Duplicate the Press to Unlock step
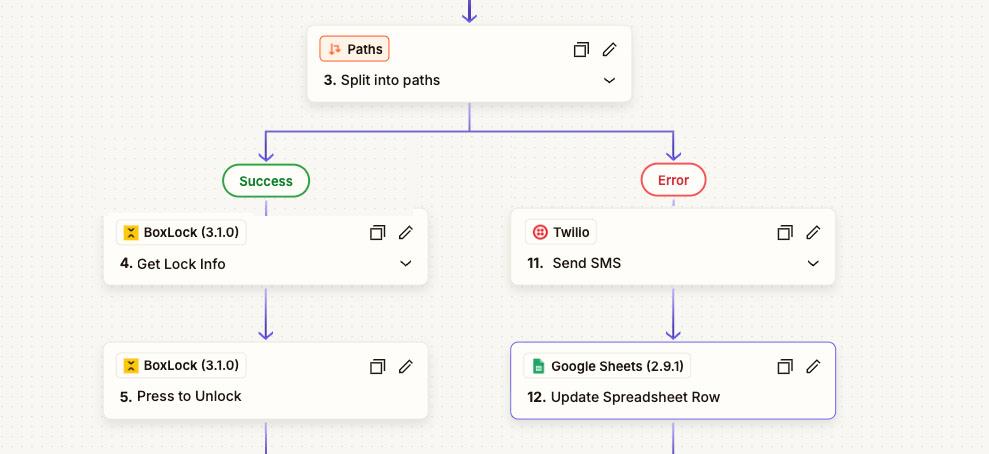The height and width of the screenshot is (454, 989). coord(377,366)
